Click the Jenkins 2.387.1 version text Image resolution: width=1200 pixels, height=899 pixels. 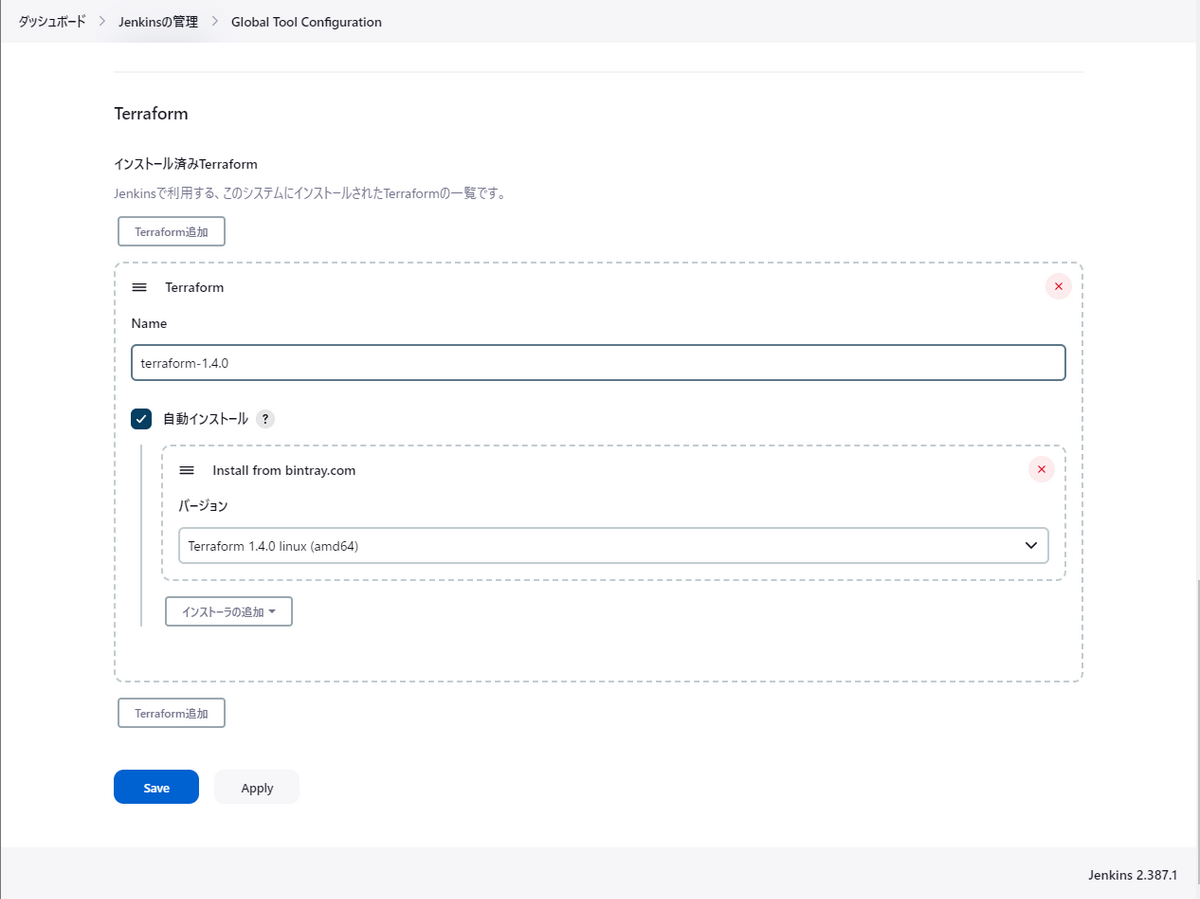(1133, 875)
